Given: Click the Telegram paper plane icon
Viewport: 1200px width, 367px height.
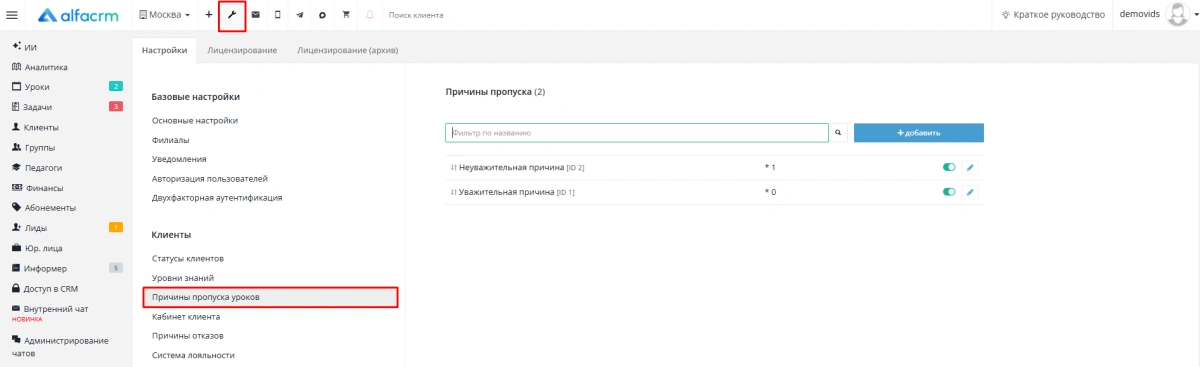Looking at the screenshot, I should (300, 15).
